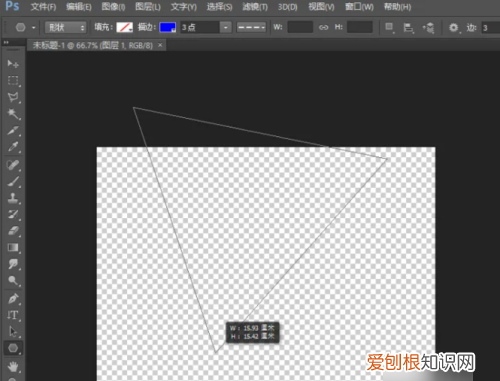Open the polygon gear settings icon
The image size is (500, 381).
[x=454, y=28]
